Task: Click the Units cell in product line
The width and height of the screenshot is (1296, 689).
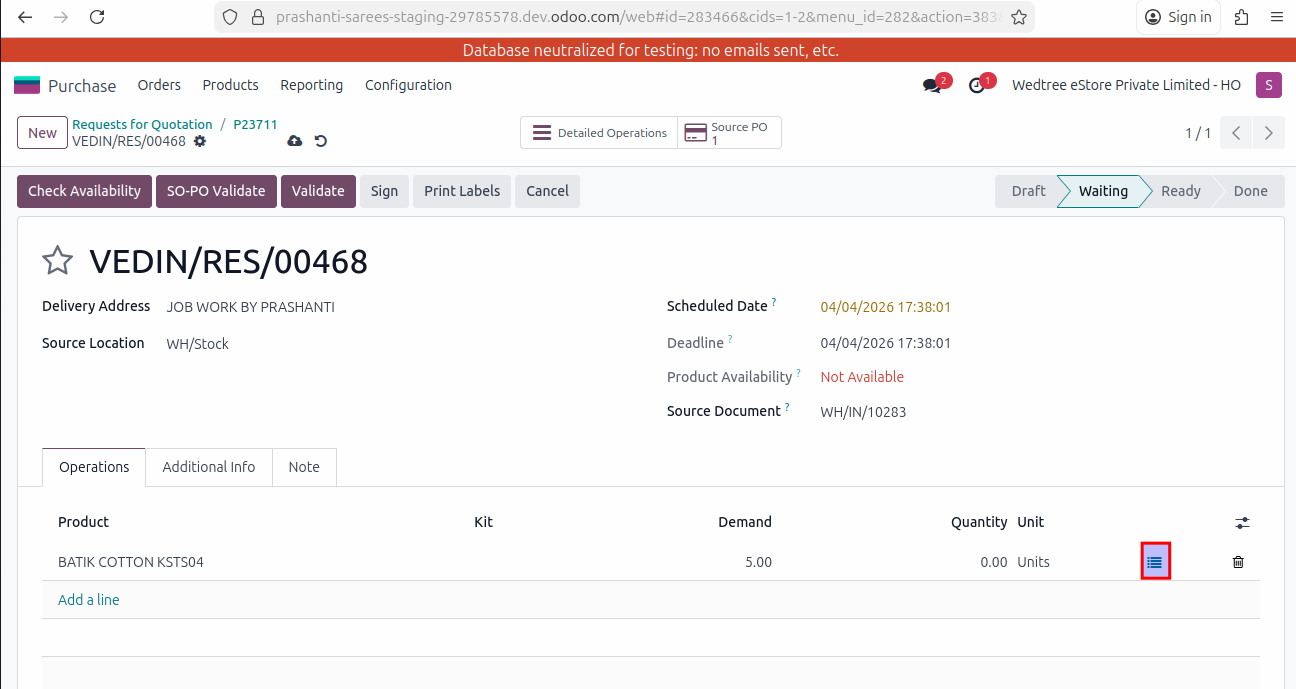Action: click(x=1033, y=562)
